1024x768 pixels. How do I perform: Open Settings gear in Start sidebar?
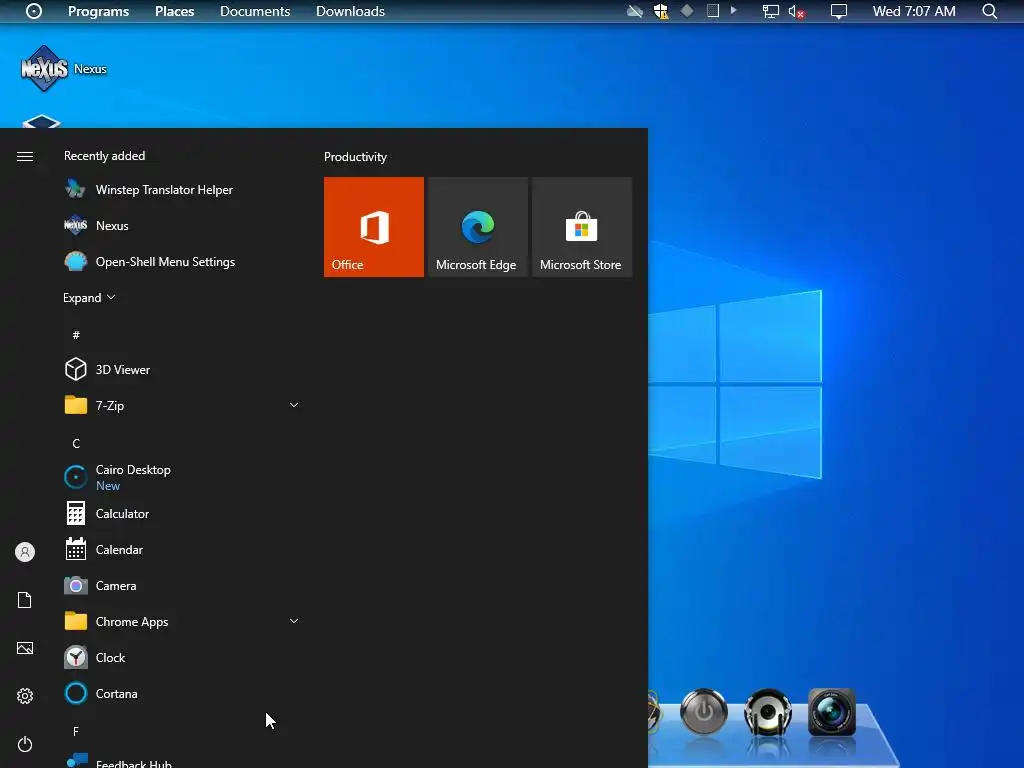click(x=25, y=696)
